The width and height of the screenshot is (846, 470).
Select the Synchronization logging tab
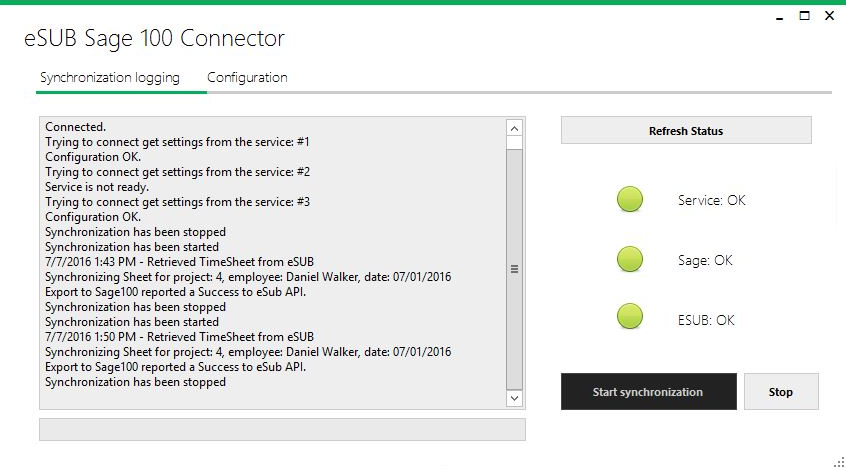pyautogui.click(x=110, y=78)
